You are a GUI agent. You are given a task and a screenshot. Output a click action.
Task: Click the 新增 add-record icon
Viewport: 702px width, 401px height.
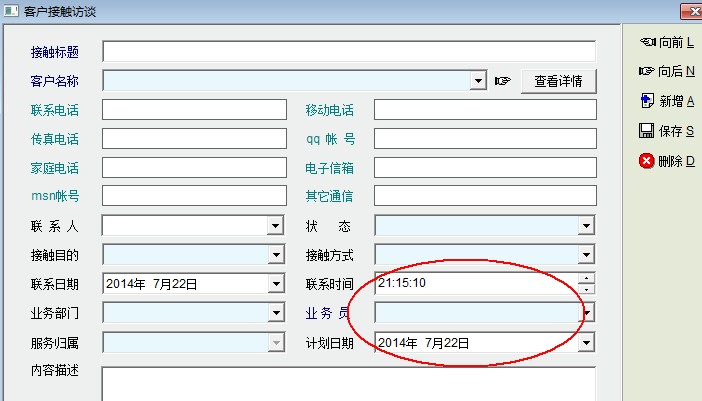[x=647, y=101]
